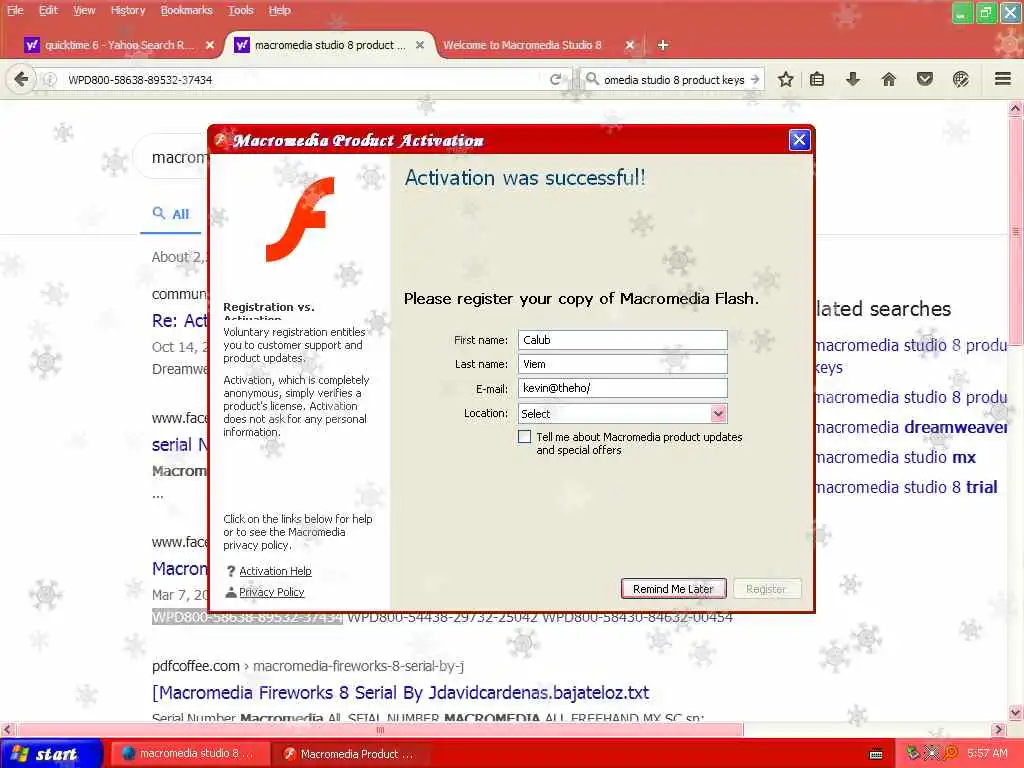The height and width of the screenshot is (768, 1024).
Task: Click the Flash logo in activation dialog
Action: (x=301, y=219)
